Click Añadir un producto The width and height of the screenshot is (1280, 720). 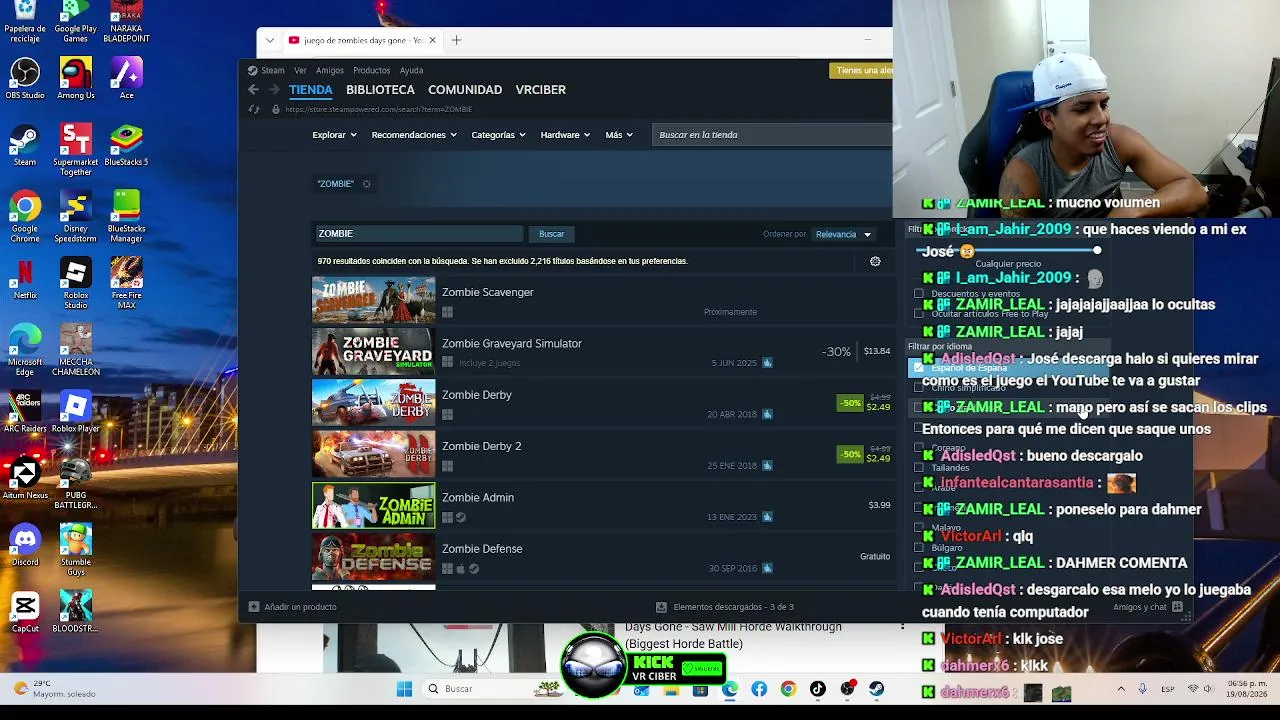point(293,607)
